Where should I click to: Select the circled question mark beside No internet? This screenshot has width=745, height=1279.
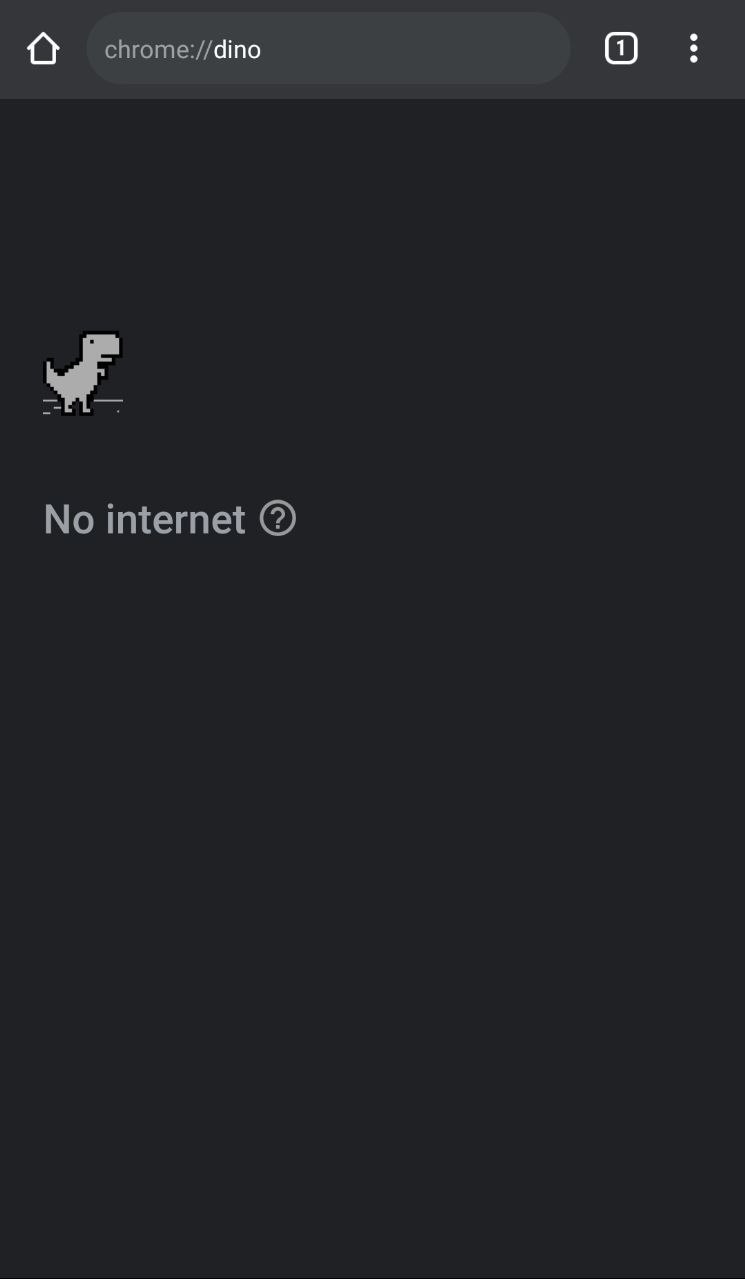pos(278,518)
